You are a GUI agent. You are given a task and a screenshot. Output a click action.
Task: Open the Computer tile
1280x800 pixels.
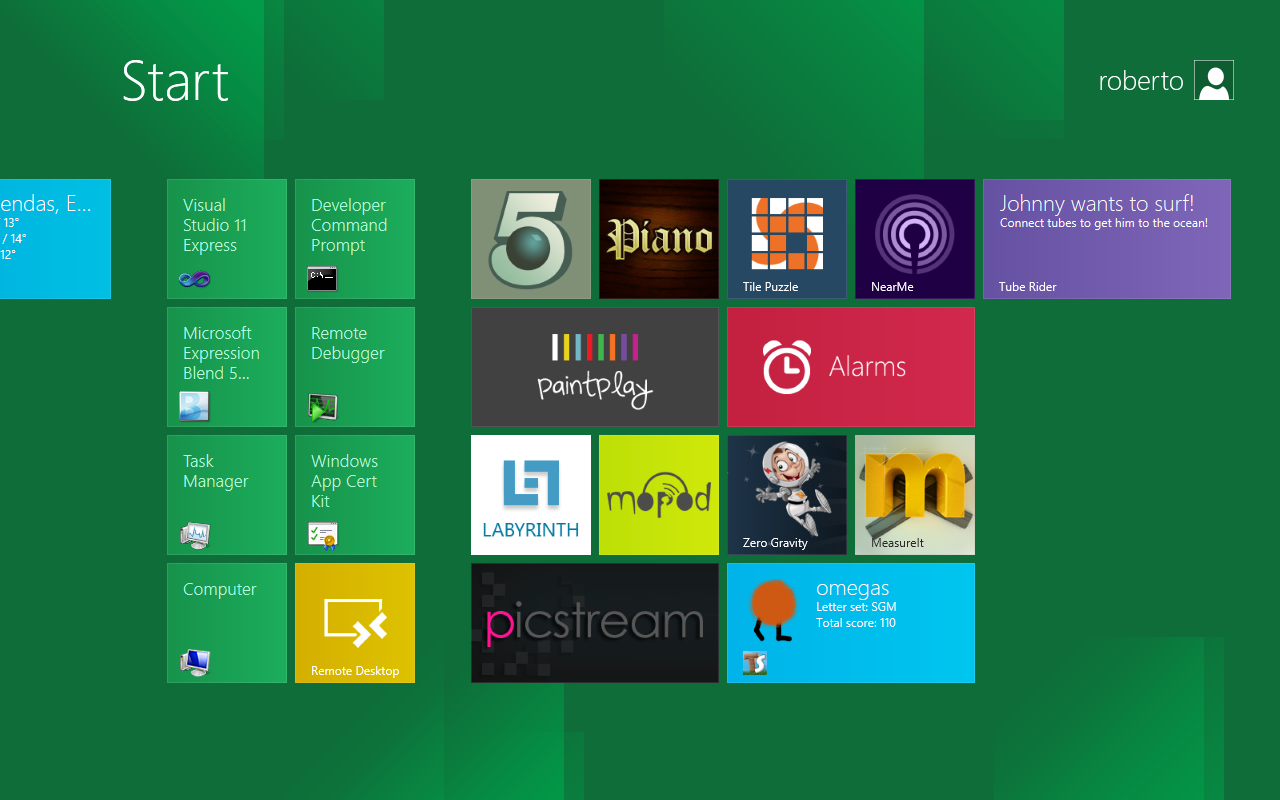(x=227, y=623)
